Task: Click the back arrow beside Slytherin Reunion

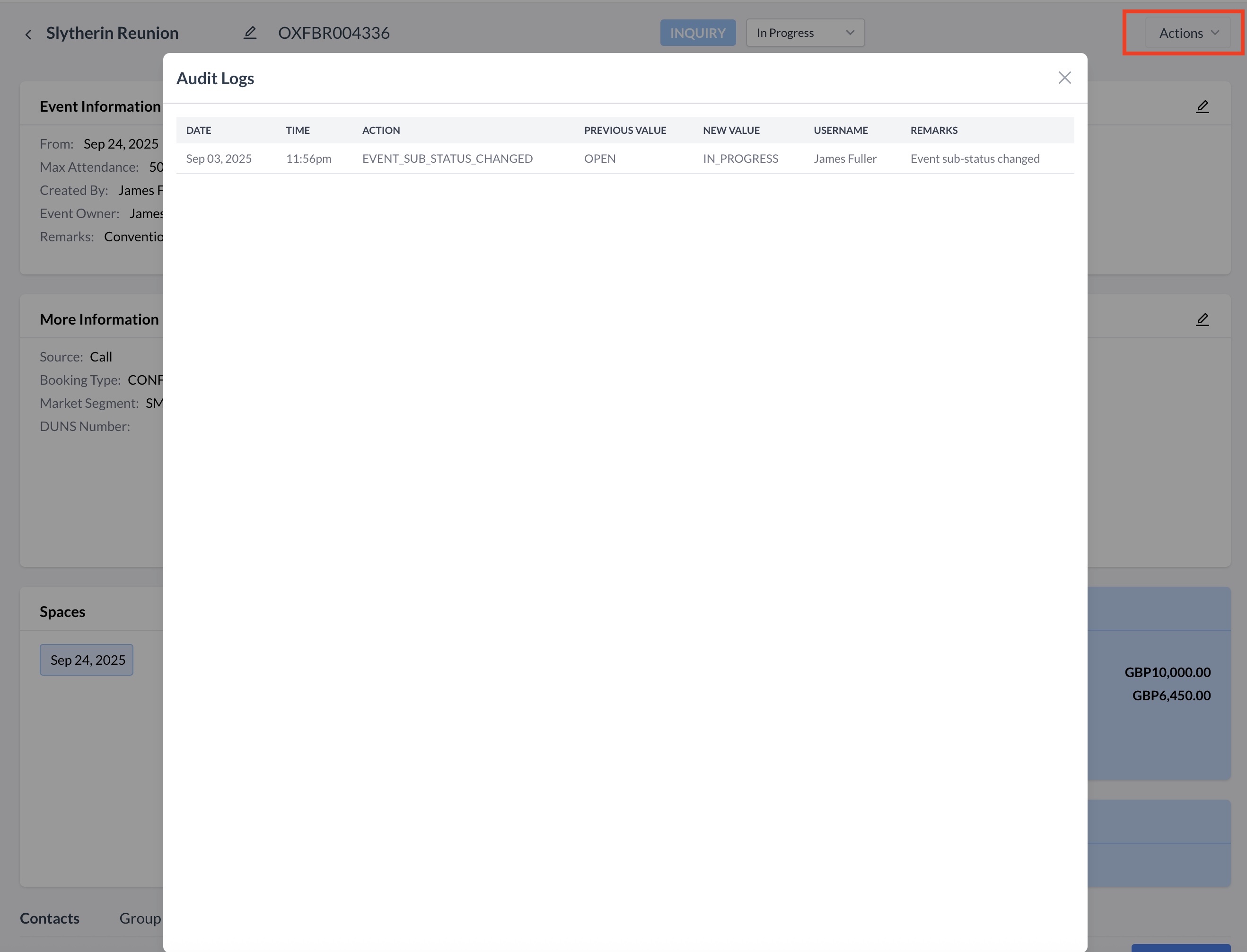Action: tap(28, 35)
